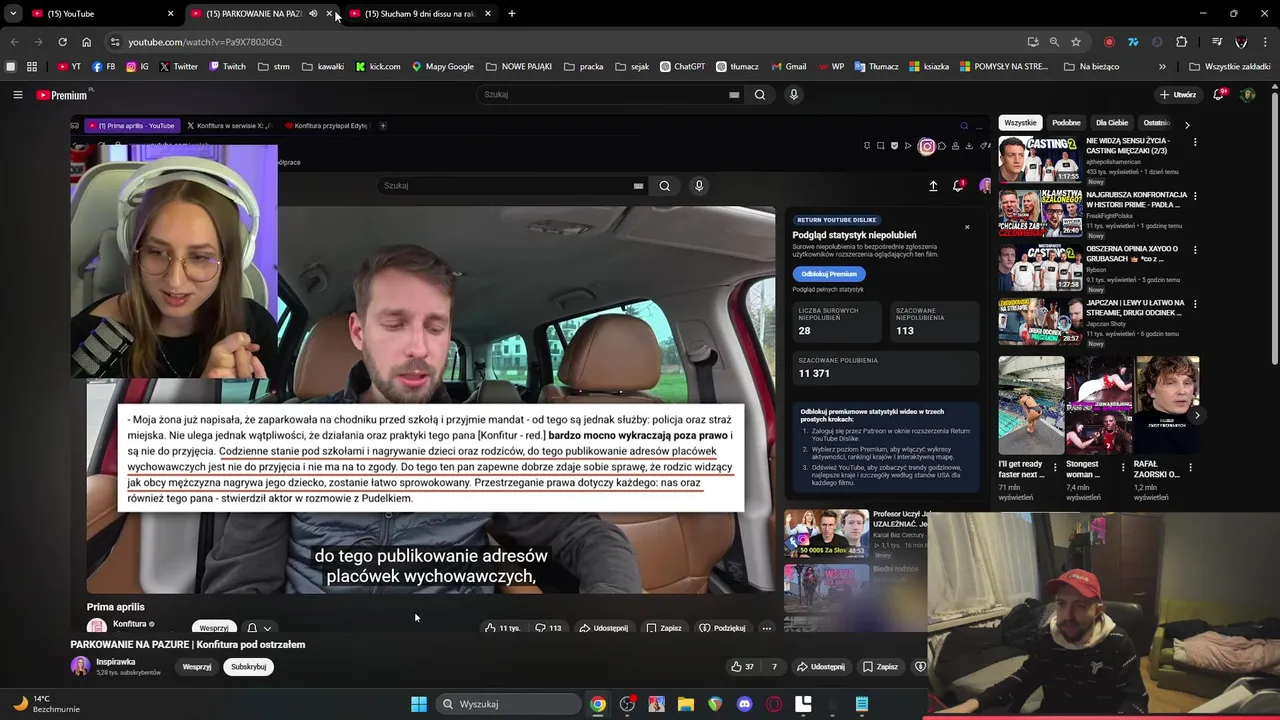Expand the kawałki bookmarks folder
Screen dimensions: 1280x720
pos(323,67)
